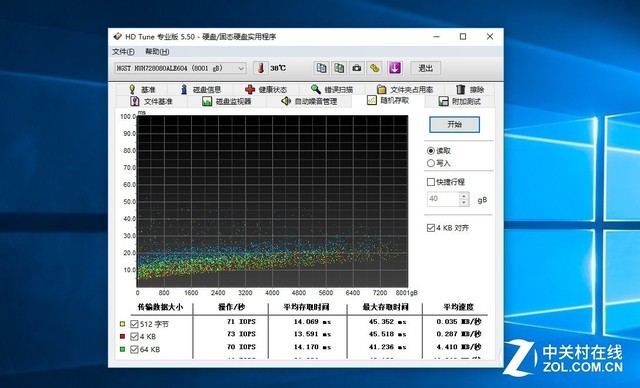Open the 擦除 erase tab

(x=470, y=89)
